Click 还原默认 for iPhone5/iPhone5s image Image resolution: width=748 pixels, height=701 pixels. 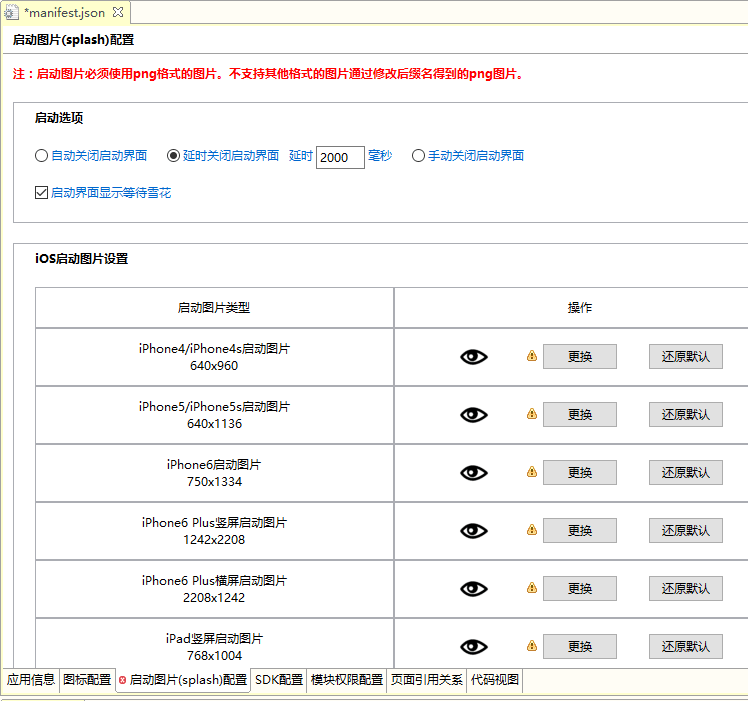[x=686, y=415]
